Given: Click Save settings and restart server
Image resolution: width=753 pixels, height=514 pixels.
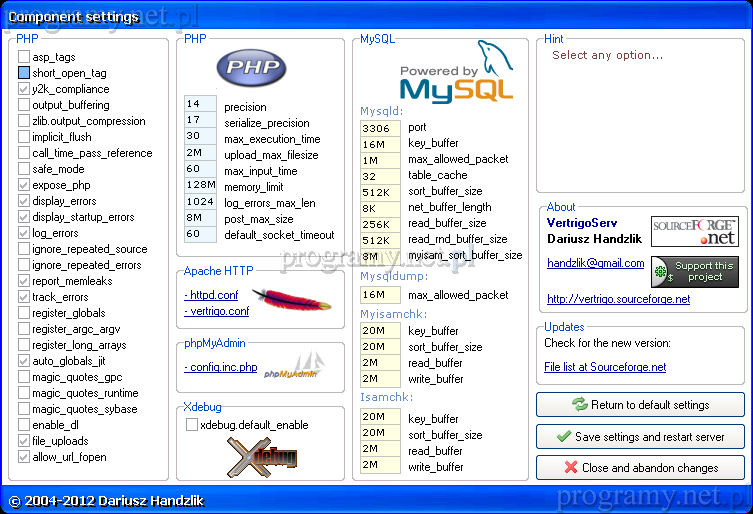Looking at the screenshot, I should click(640, 436).
